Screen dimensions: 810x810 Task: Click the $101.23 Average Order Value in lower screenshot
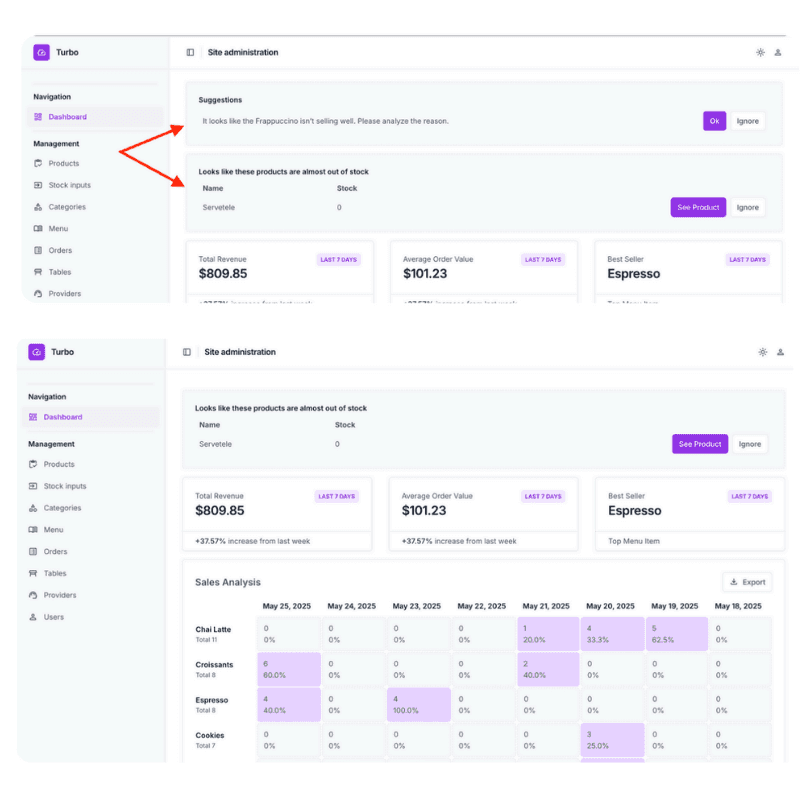click(424, 510)
